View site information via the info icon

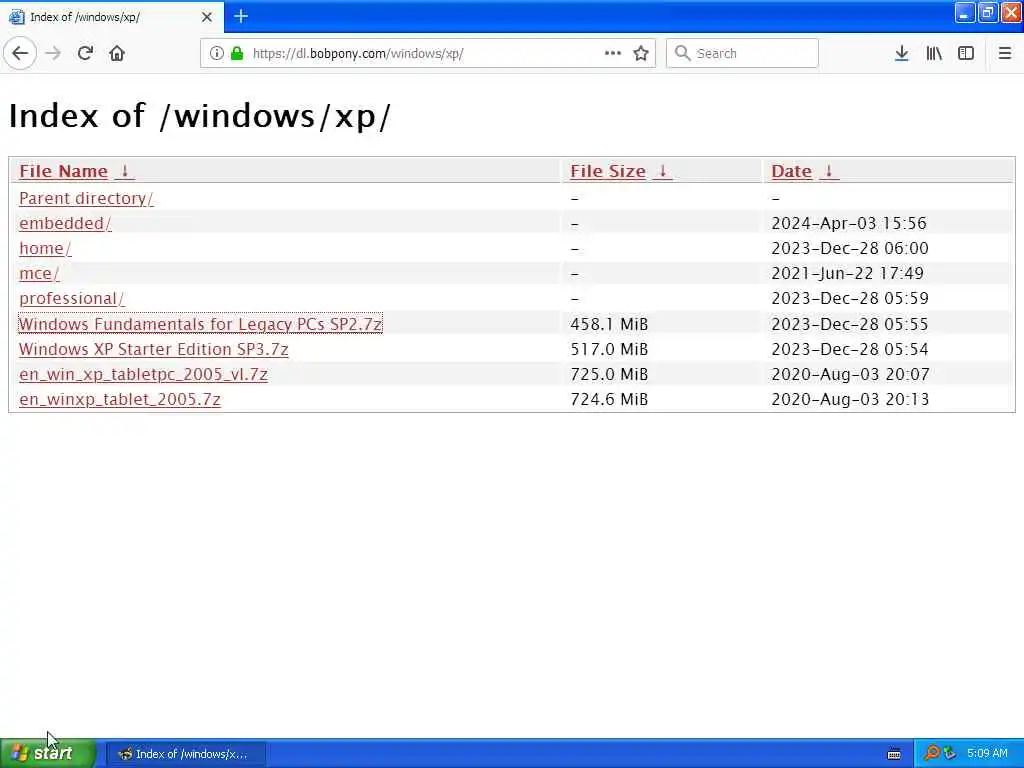216,54
